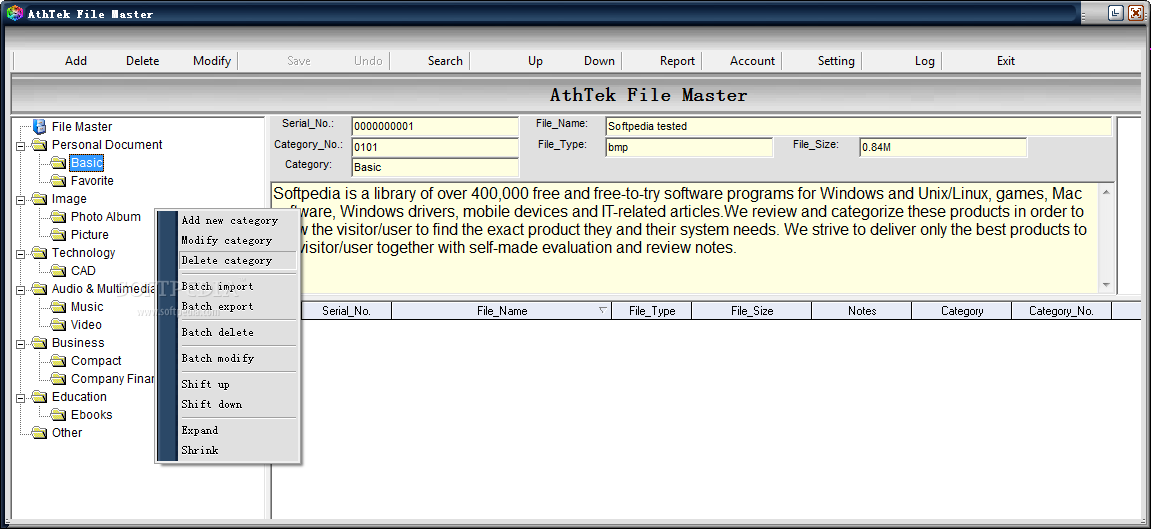
Task: Click the Delete toolbar button
Action: tap(142, 61)
